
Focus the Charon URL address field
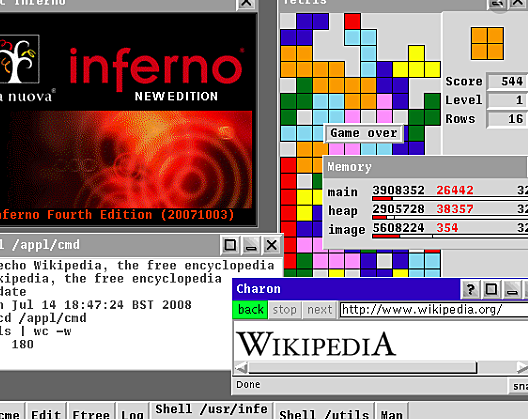434,310
